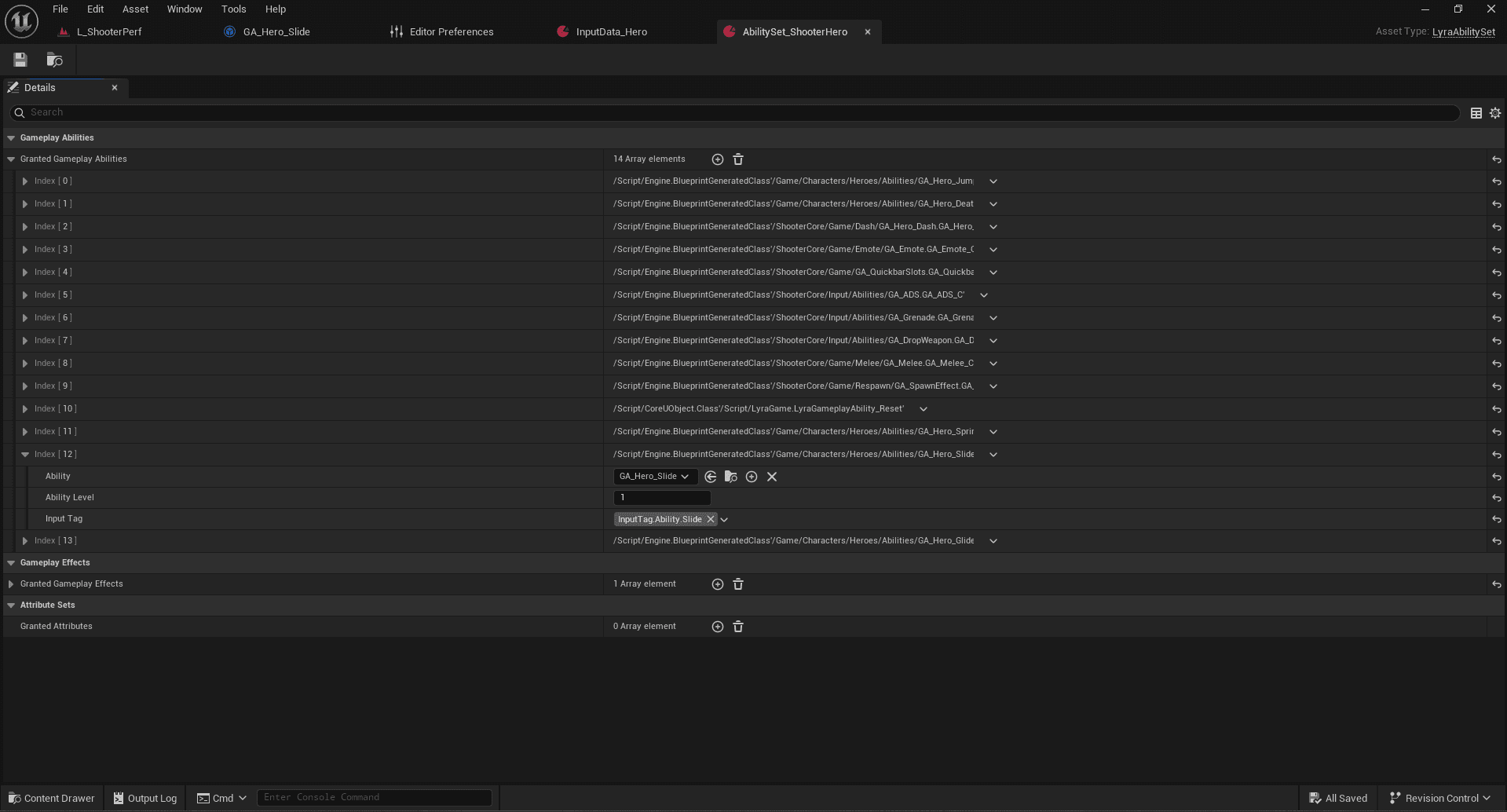Open the Revision Control menu
The width and height of the screenshot is (1507, 812).
pos(1440,798)
